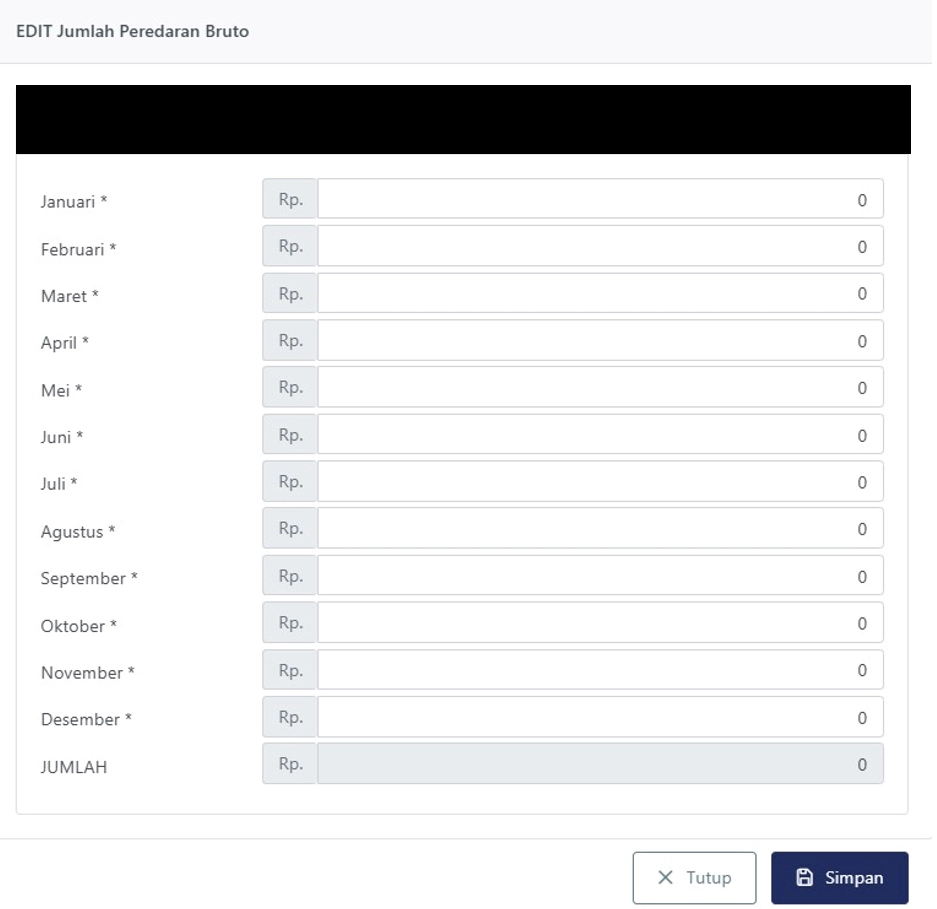Click the save icon on Simpan button

[x=804, y=878]
